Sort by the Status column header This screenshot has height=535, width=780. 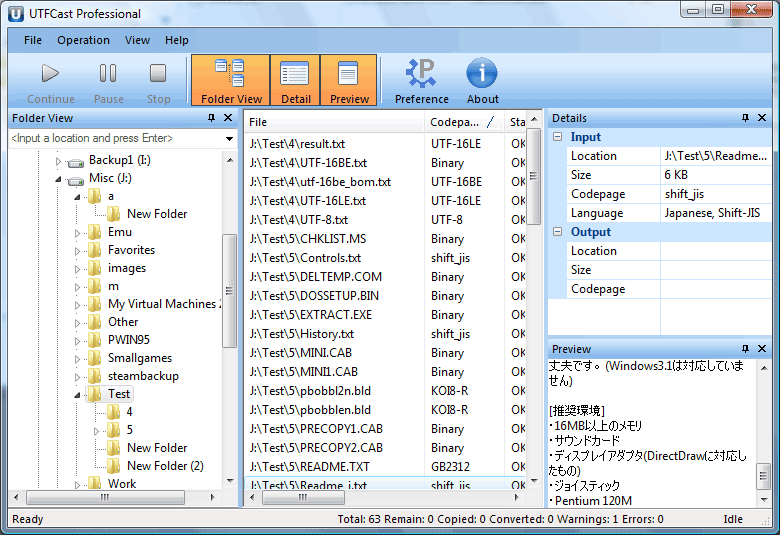(515, 122)
